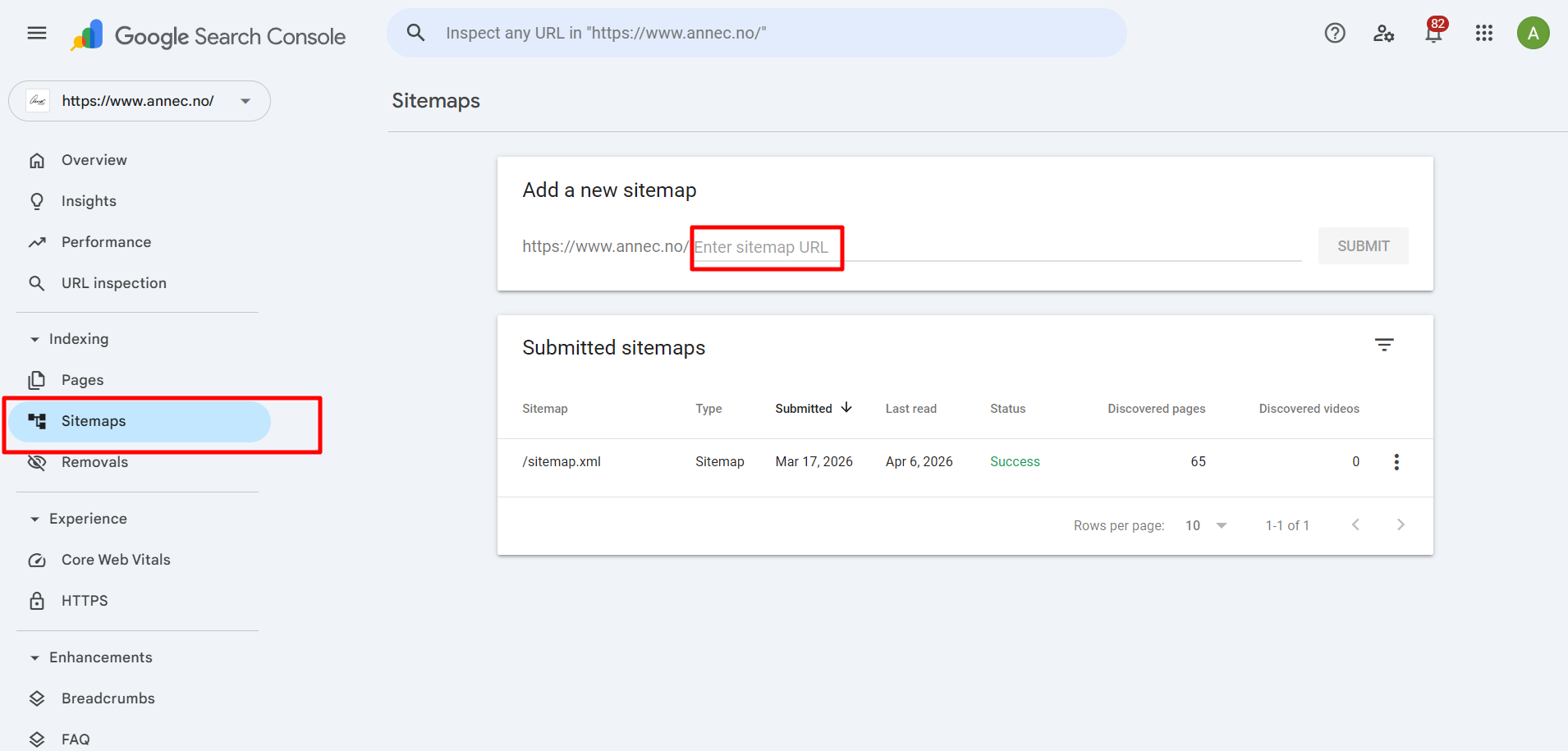Open the user management settings icon
The image size is (1568, 751).
click(1384, 33)
